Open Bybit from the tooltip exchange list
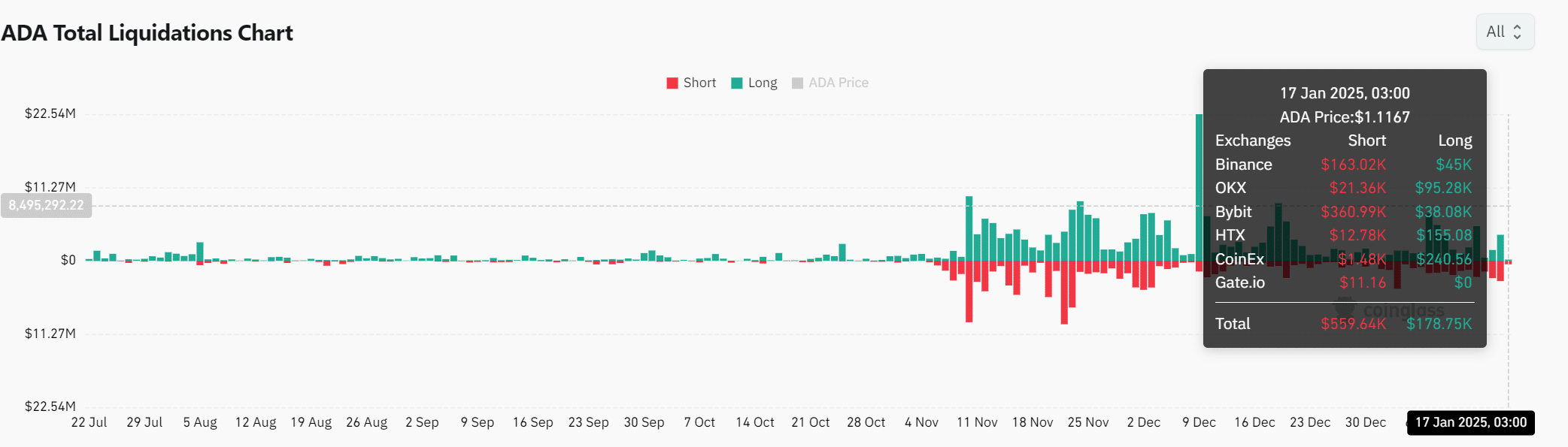This screenshot has height=447, width=1568. tap(1233, 212)
